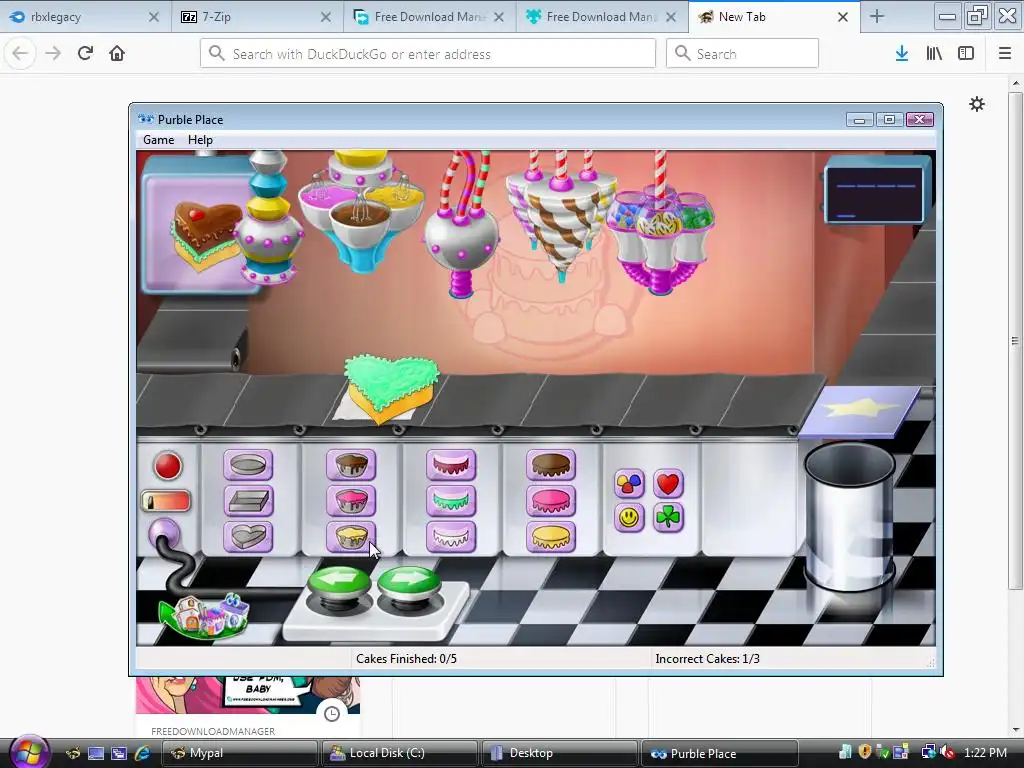This screenshot has height=768, width=1024.
Task: Select the square cake pan button
Action: pos(248,502)
